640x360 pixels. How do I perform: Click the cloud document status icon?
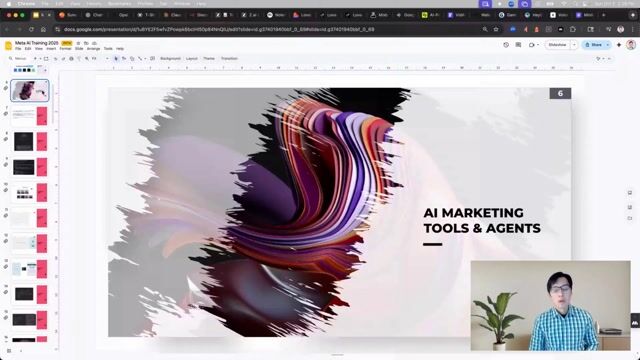tap(94, 43)
